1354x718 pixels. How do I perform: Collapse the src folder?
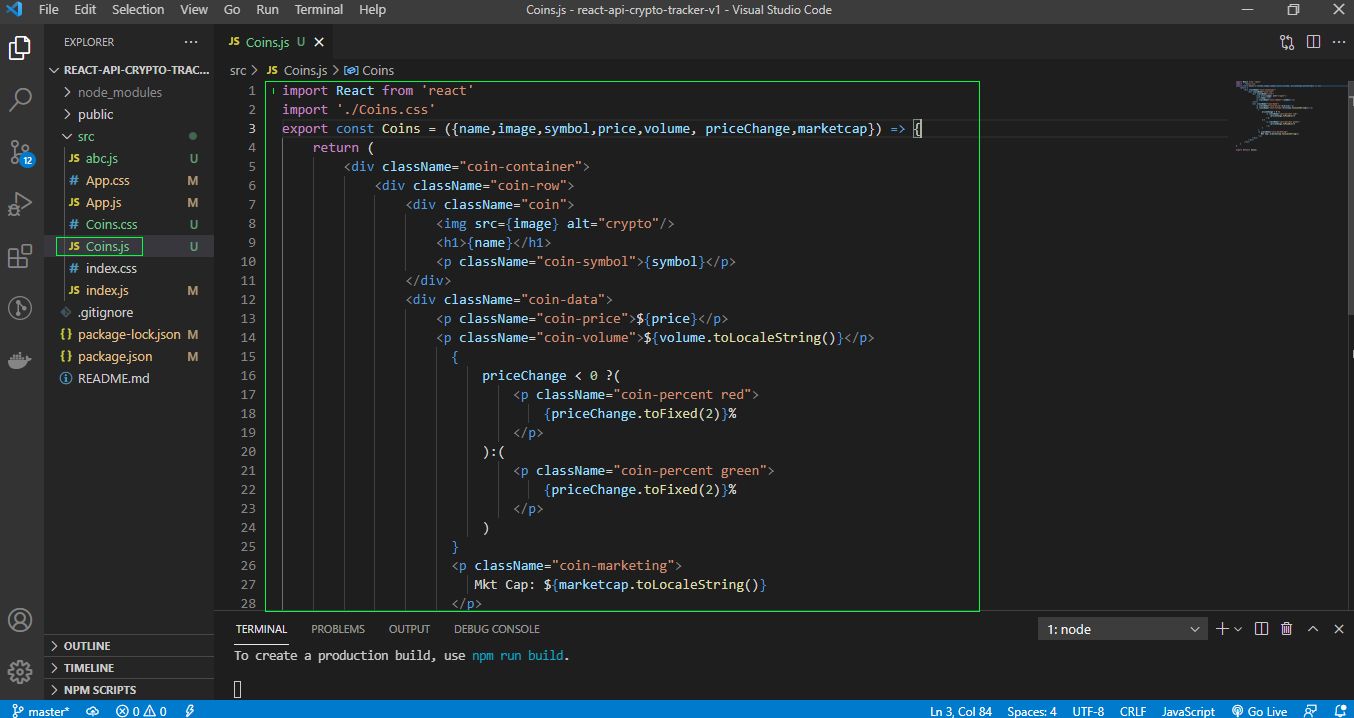click(x=130, y=136)
